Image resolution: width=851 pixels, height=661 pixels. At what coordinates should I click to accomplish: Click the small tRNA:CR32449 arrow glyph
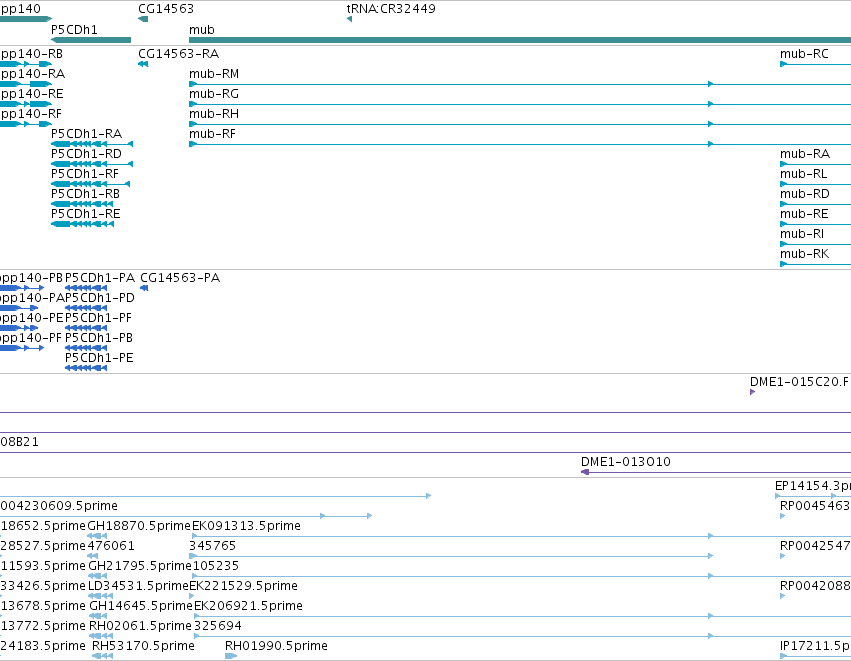[x=350, y=20]
